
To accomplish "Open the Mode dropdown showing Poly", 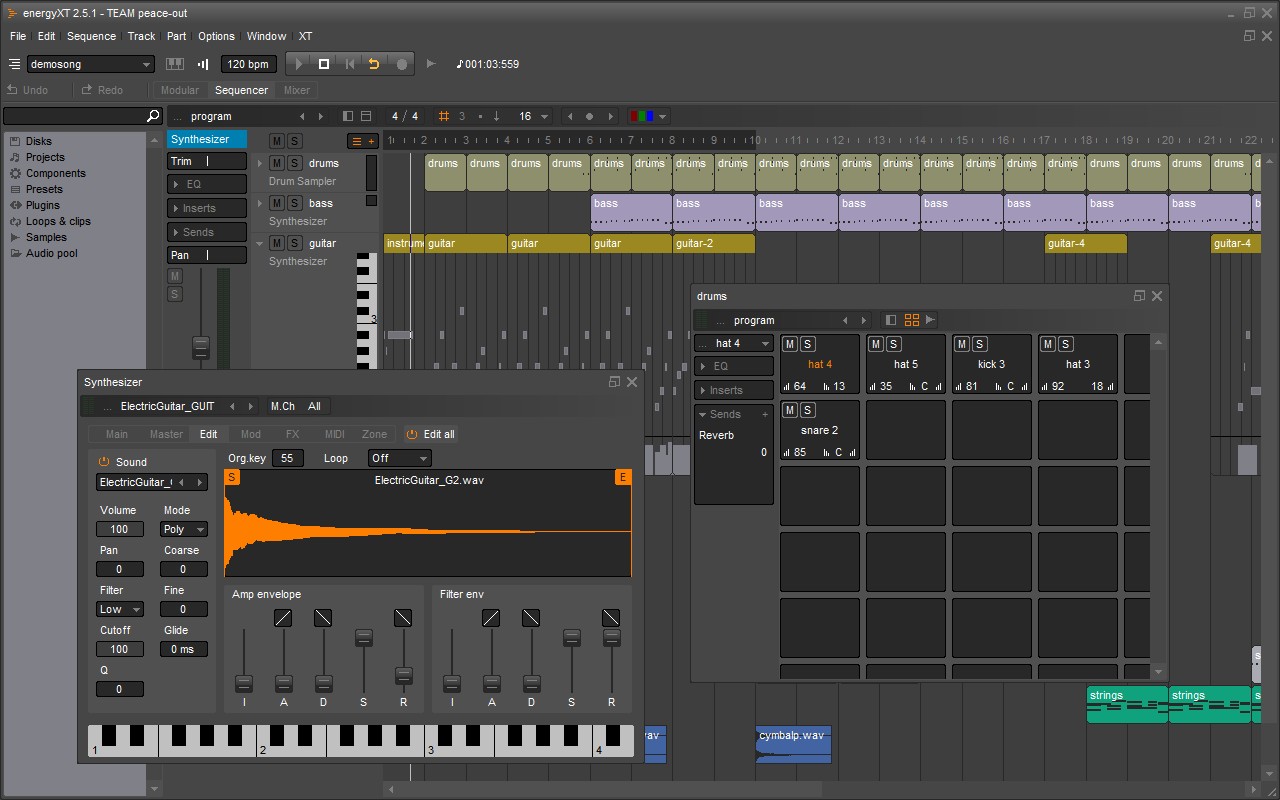I will tap(183, 529).
